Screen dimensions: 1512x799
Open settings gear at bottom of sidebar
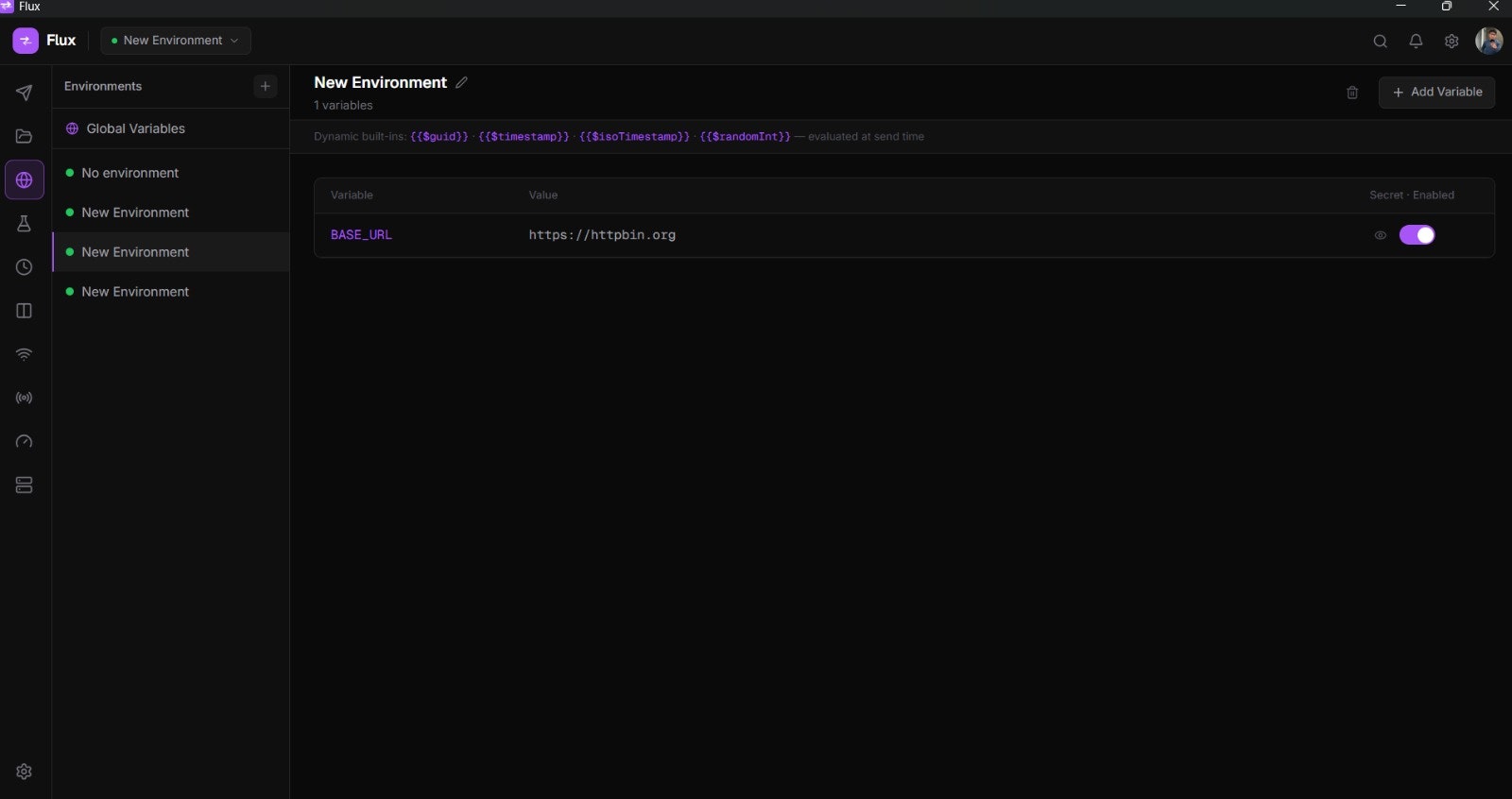click(x=25, y=772)
